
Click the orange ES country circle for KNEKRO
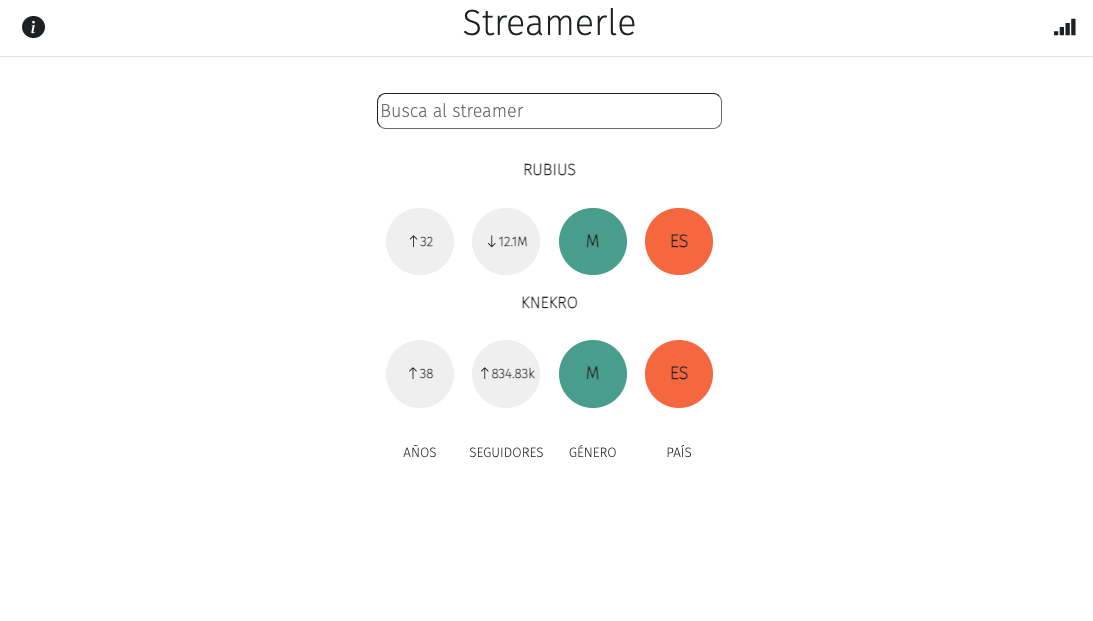[678, 373]
